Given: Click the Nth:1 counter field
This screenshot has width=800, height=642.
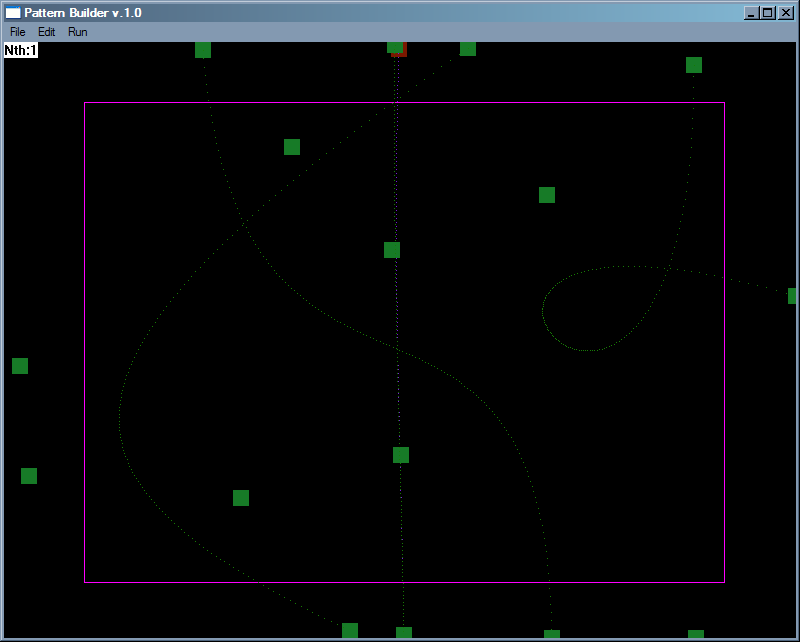Looking at the screenshot, I should (22, 48).
